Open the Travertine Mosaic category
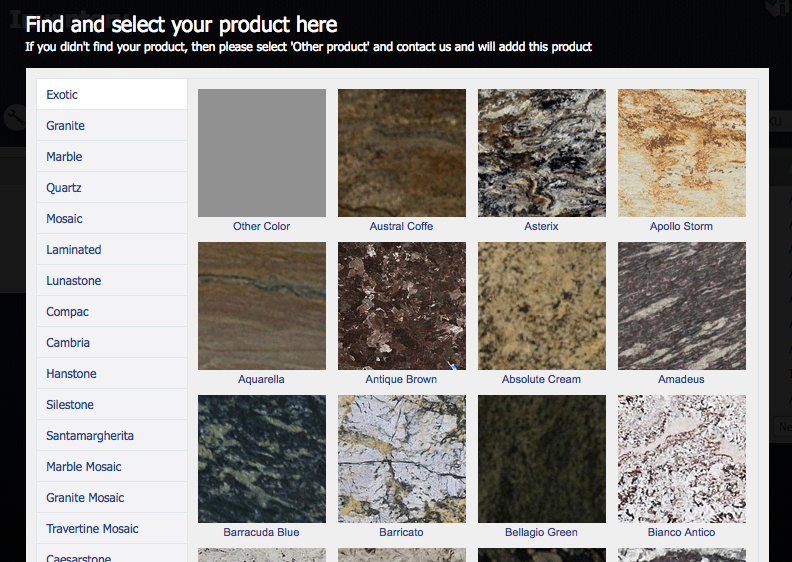The image size is (792, 562). (x=112, y=529)
